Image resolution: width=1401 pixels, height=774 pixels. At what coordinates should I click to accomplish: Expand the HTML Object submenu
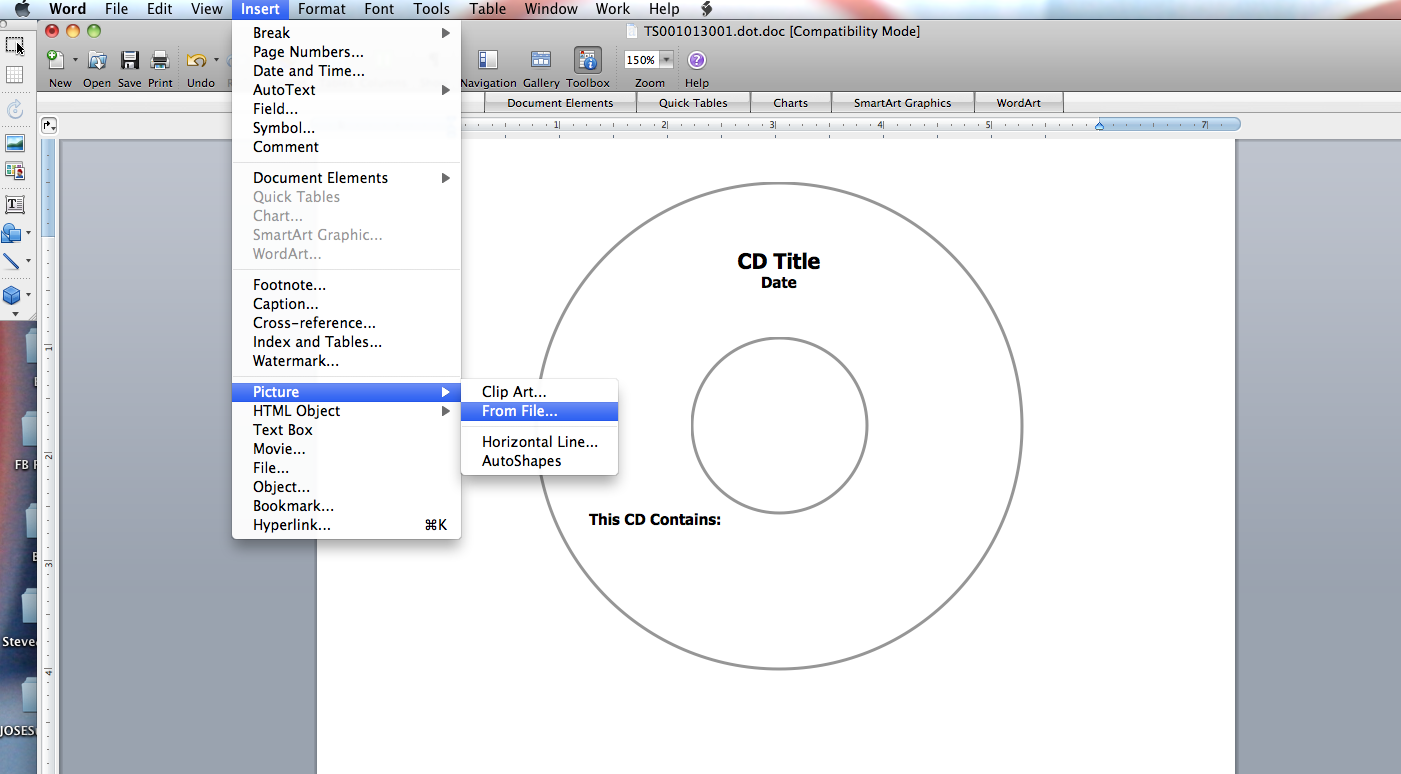(x=346, y=411)
